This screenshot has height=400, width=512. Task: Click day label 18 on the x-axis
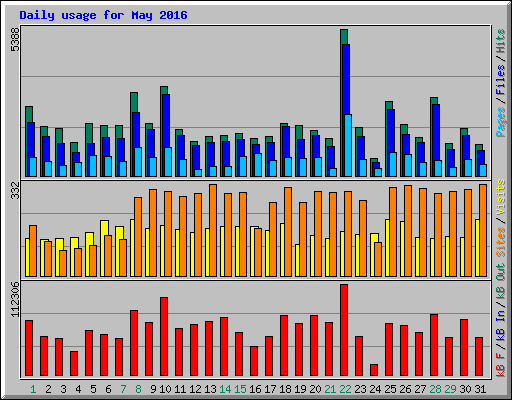coord(285,389)
